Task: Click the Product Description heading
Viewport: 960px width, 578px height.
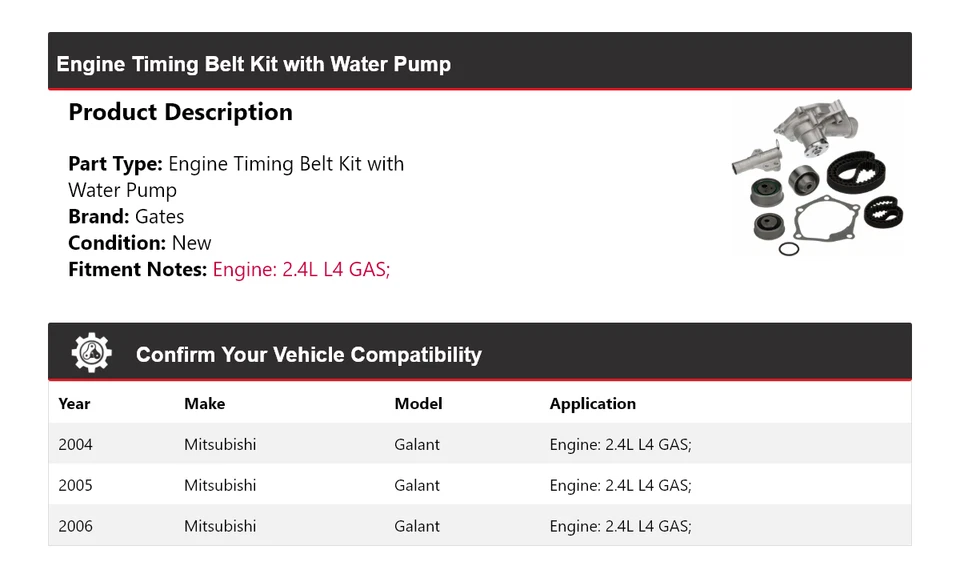Action: 180,112
